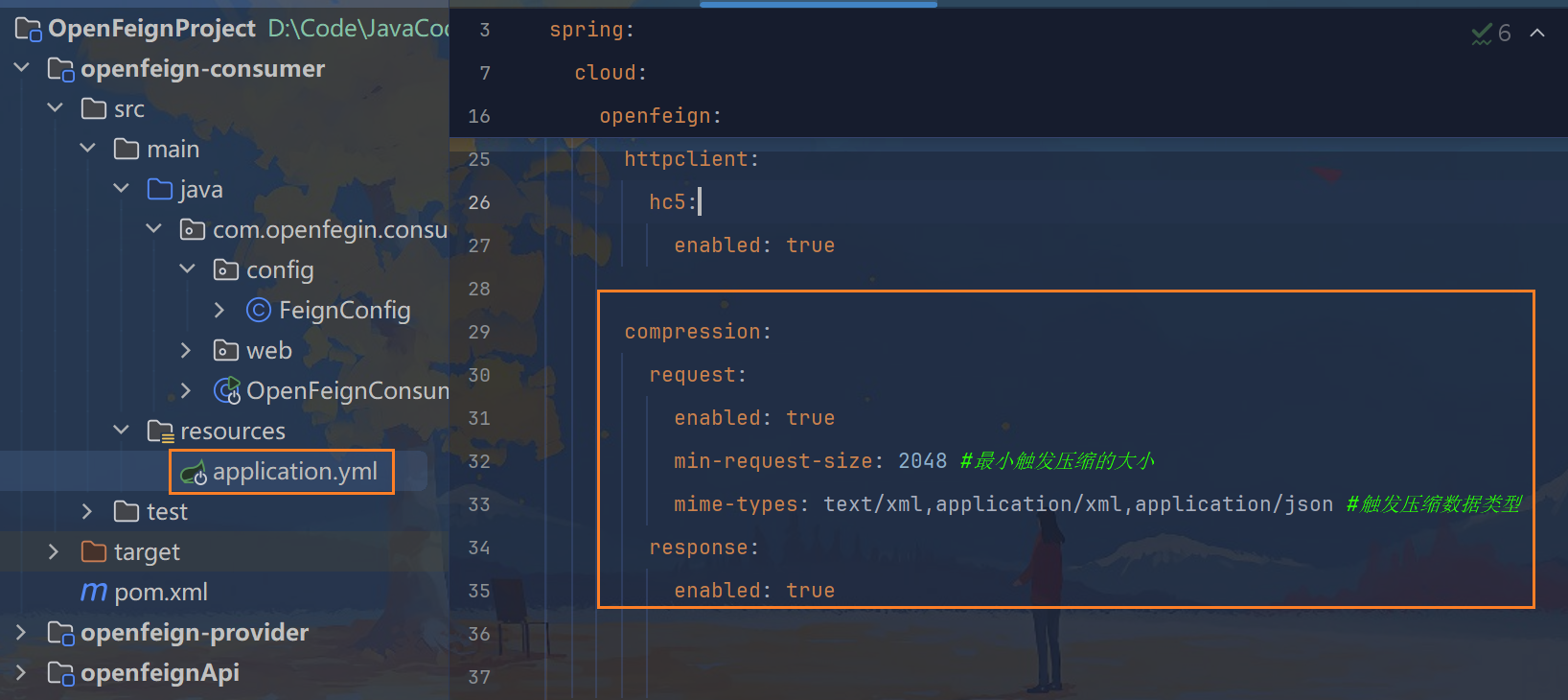The width and height of the screenshot is (1568, 700).
Task: Expand the target folder chevron
Action: coord(55,551)
